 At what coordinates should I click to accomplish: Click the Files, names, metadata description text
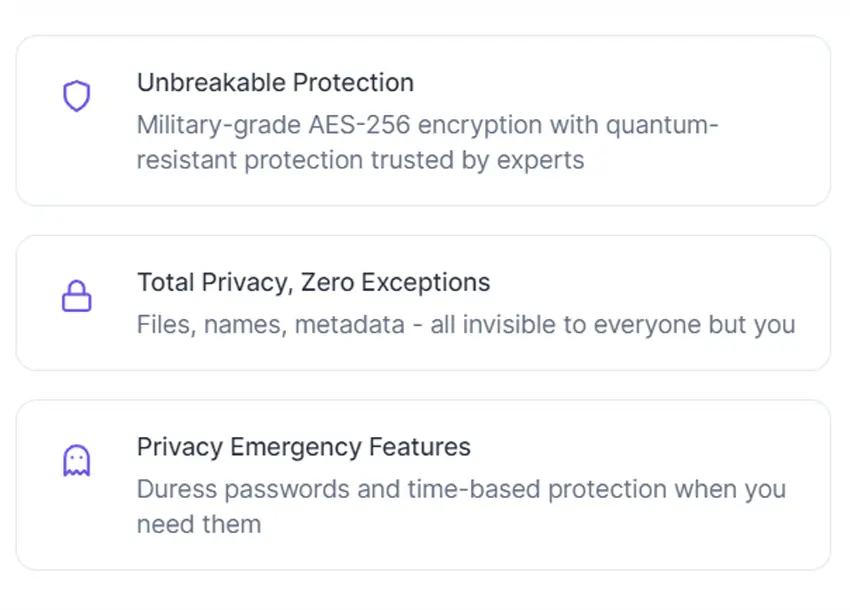[x=466, y=325]
